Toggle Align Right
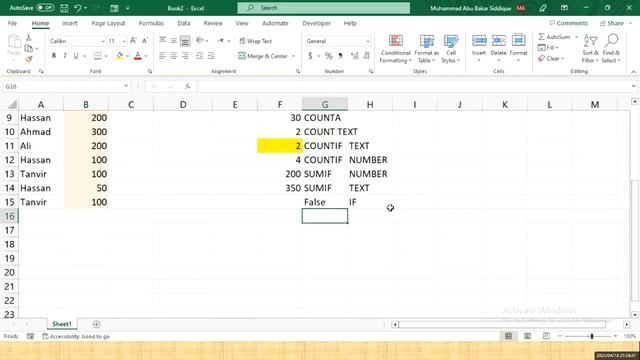Screen dimensions: 640x360 [185, 56]
